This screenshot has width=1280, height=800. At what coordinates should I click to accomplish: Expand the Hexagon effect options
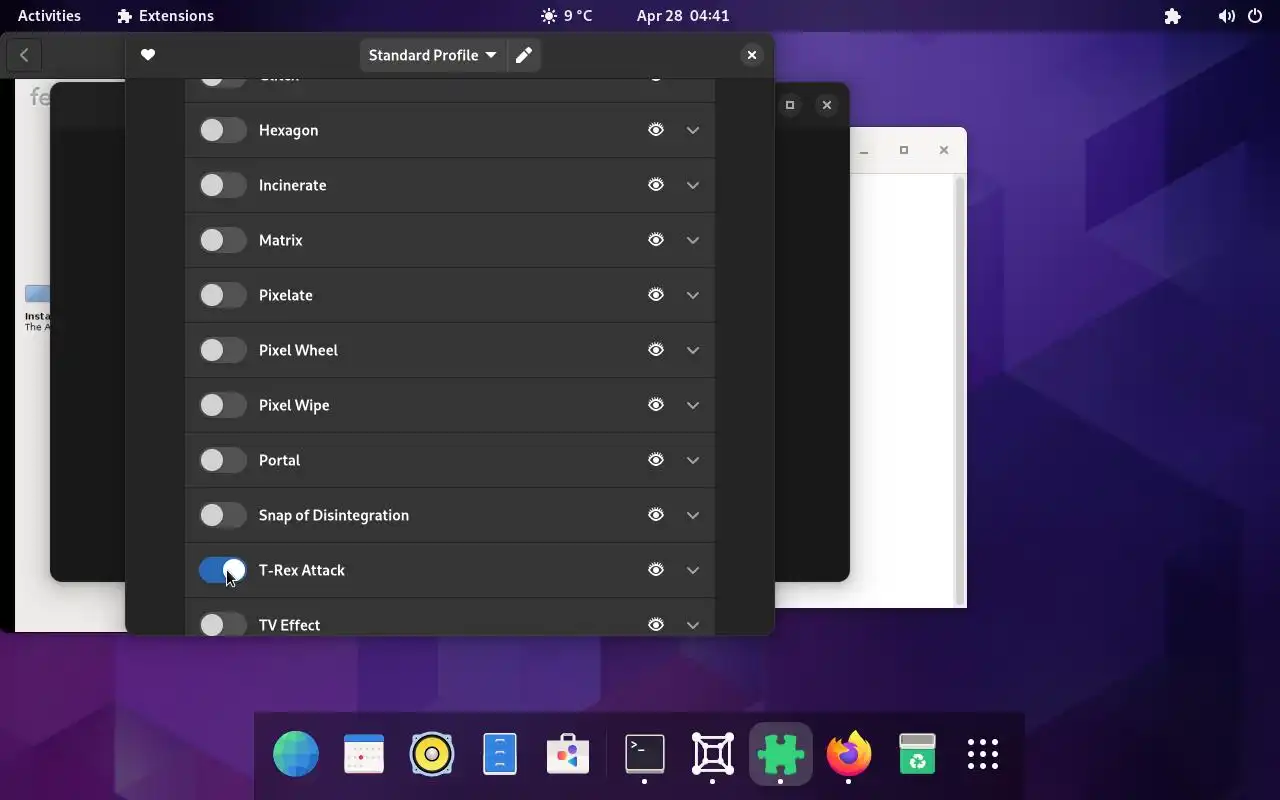(693, 130)
